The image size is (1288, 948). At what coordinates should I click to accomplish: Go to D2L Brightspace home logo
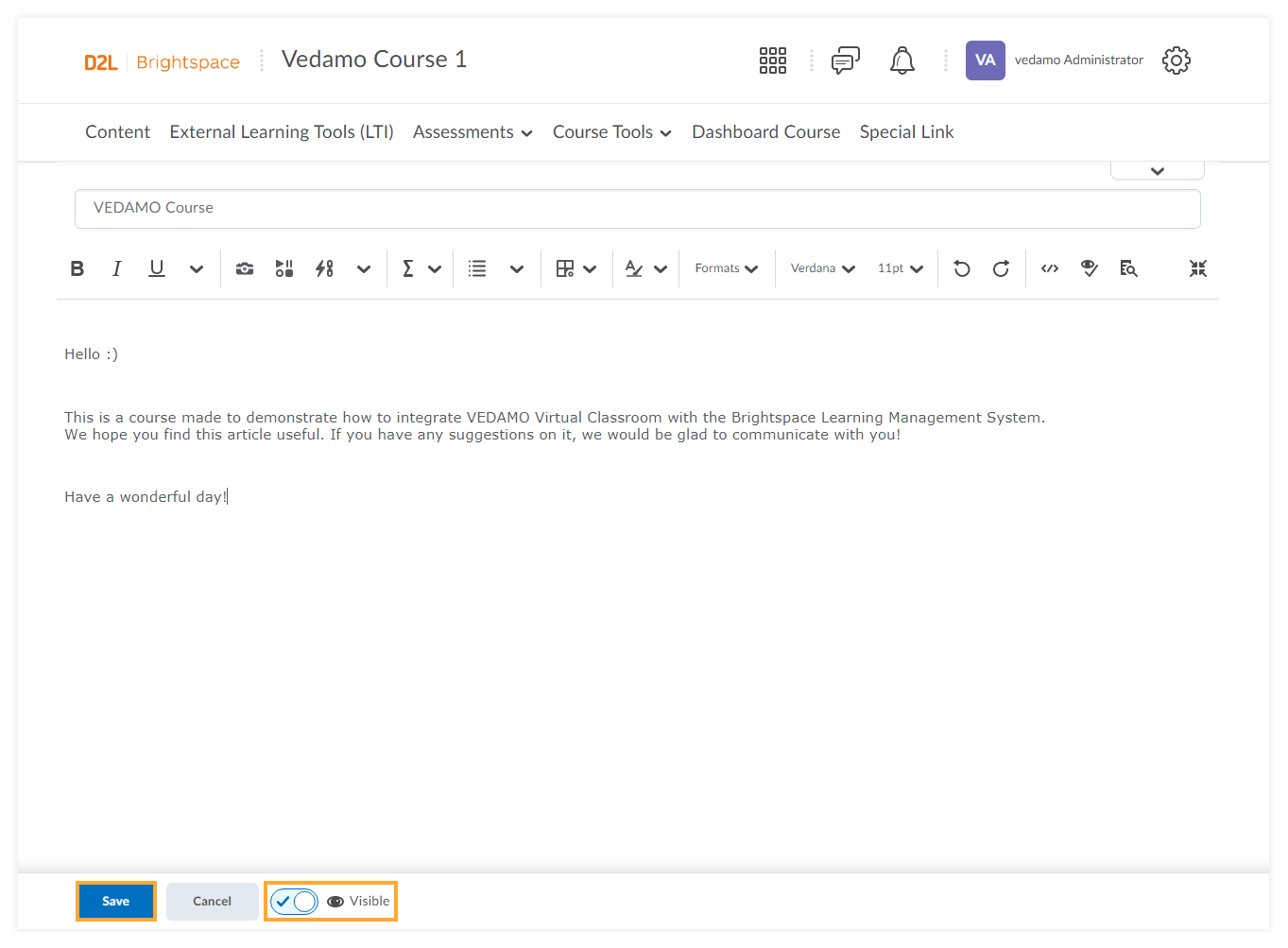pos(162,62)
